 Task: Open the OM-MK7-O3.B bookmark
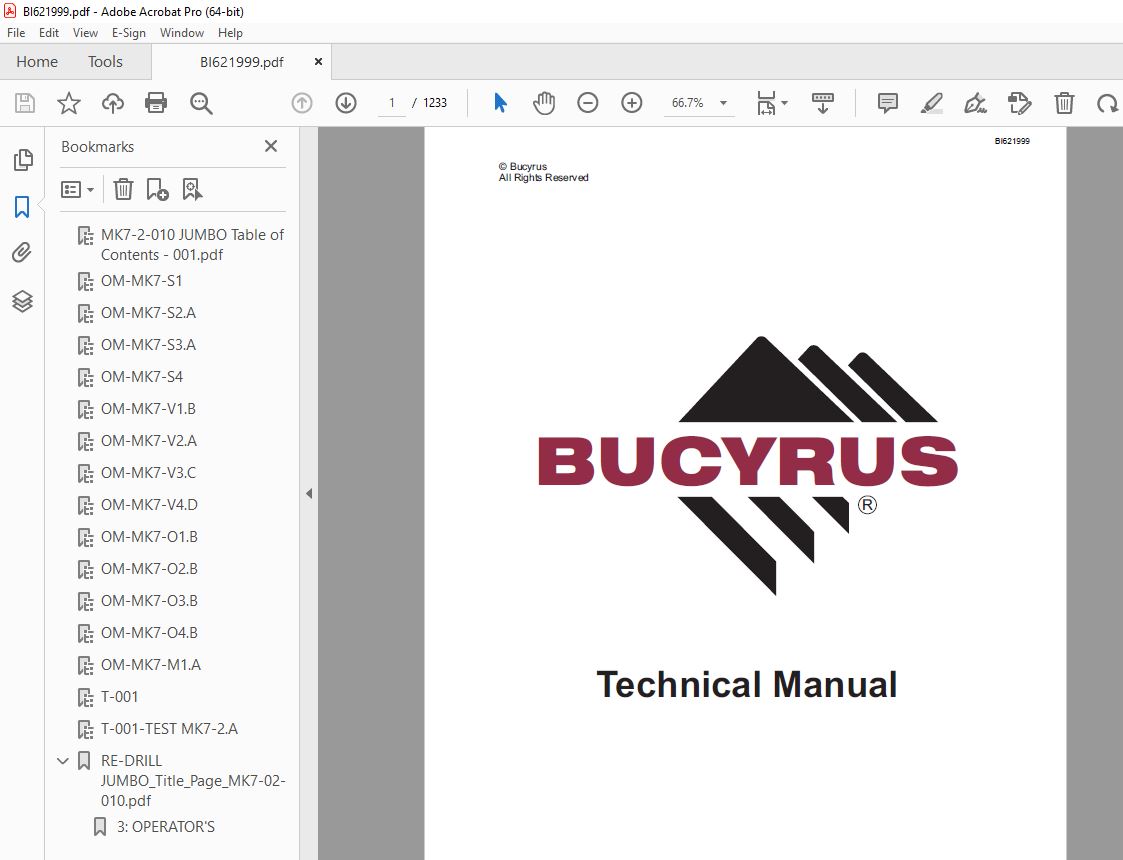[149, 601]
